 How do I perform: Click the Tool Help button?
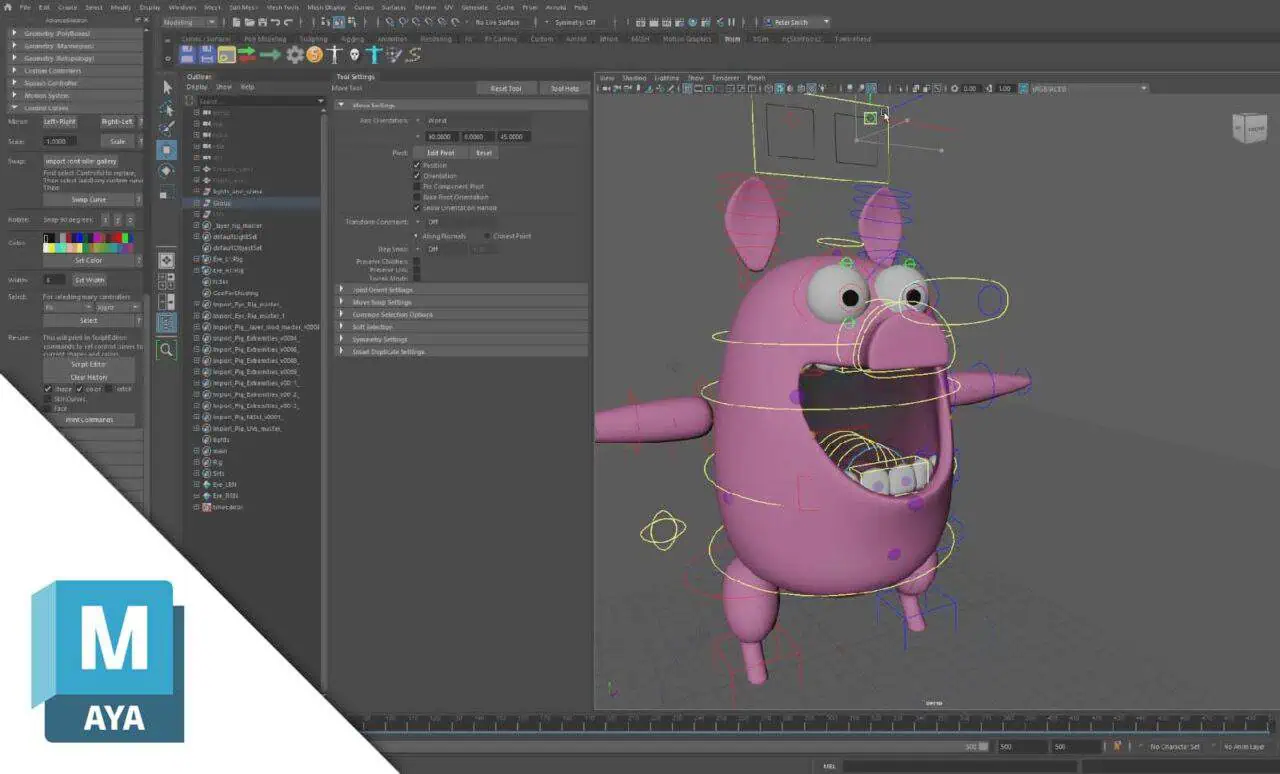point(565,88)
